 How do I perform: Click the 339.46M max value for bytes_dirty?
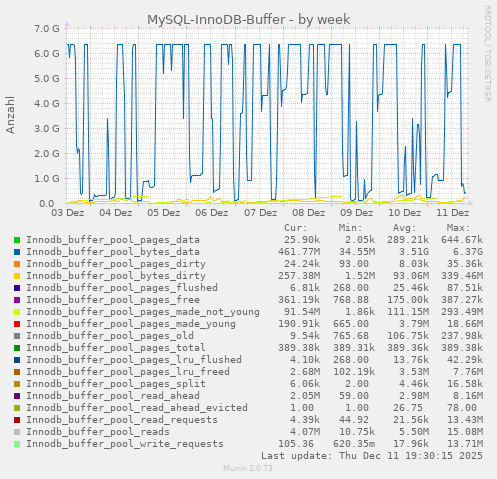click(x=462, y=276)
